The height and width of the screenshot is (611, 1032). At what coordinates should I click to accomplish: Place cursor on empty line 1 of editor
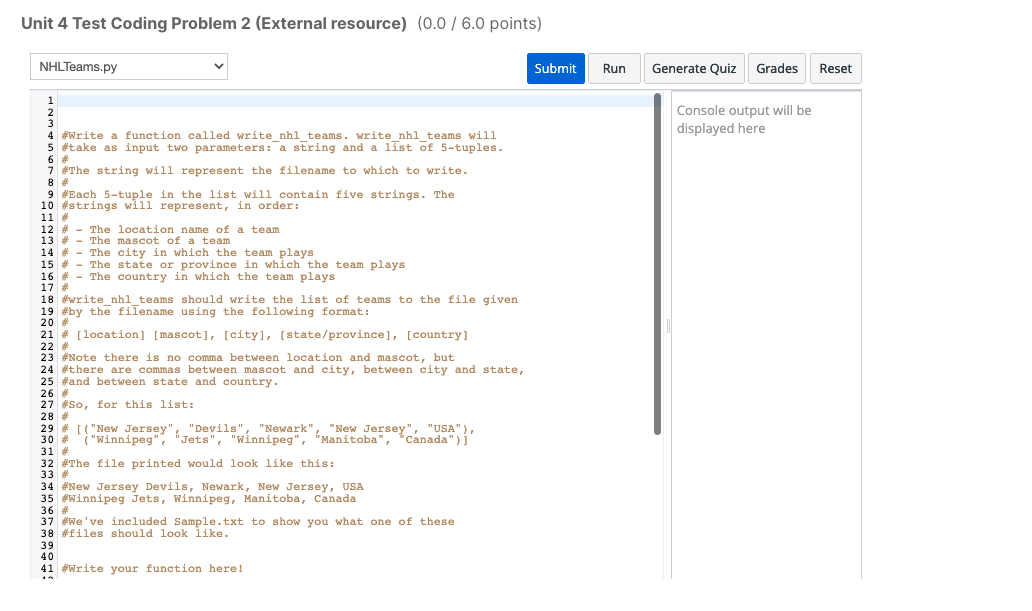click(200, 101)
